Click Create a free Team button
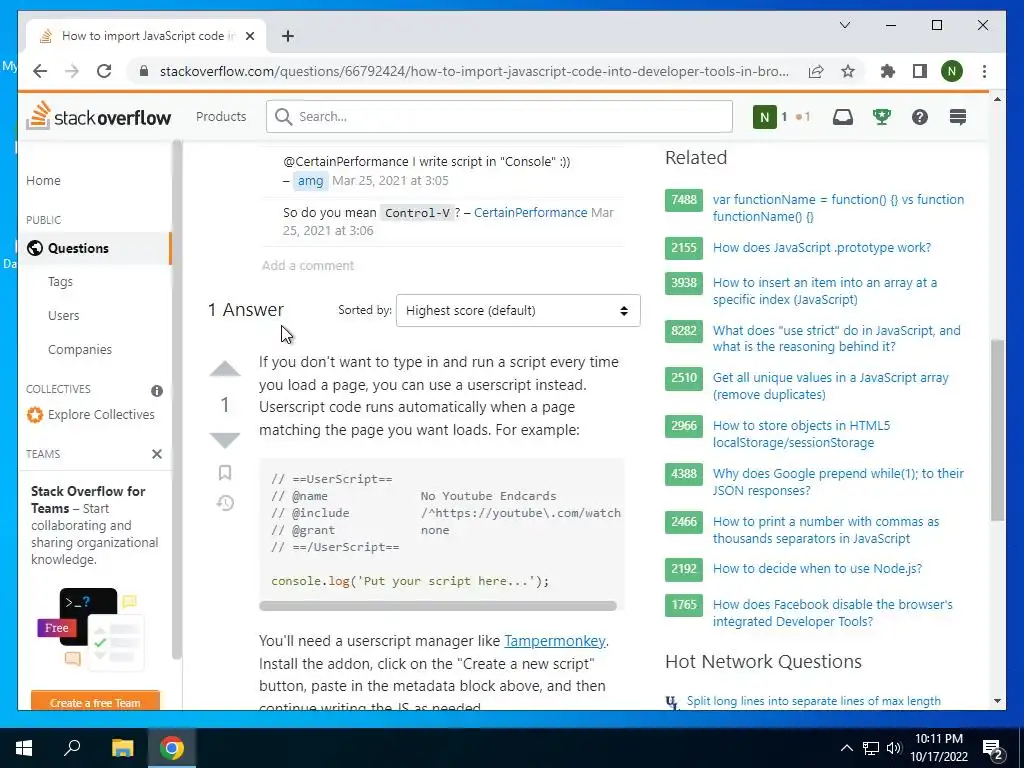The height and width of the screenshot is (768, 1024). (x=95, y=701)
